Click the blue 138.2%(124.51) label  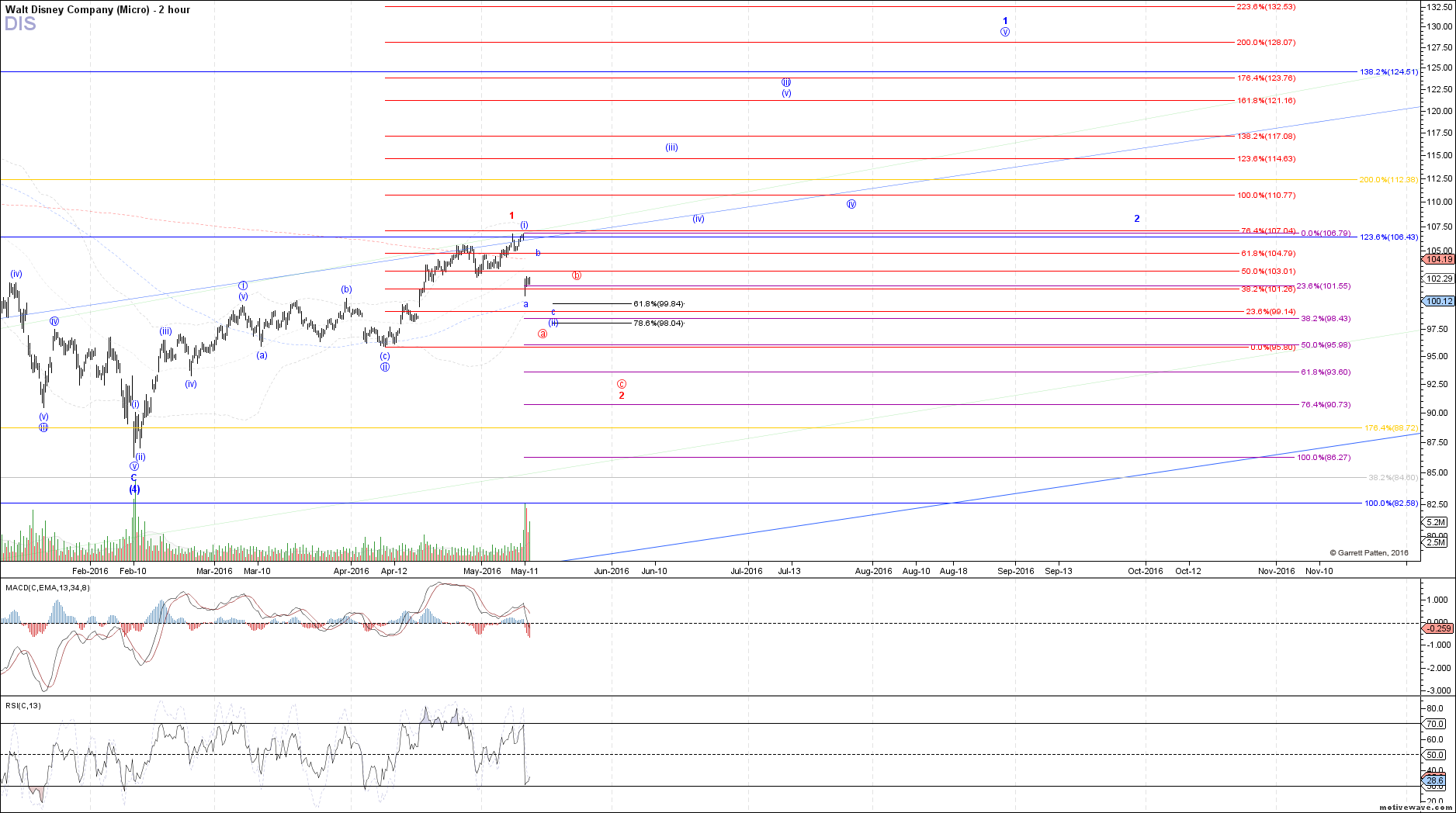pyautogui.click(x=1388, y=72)
